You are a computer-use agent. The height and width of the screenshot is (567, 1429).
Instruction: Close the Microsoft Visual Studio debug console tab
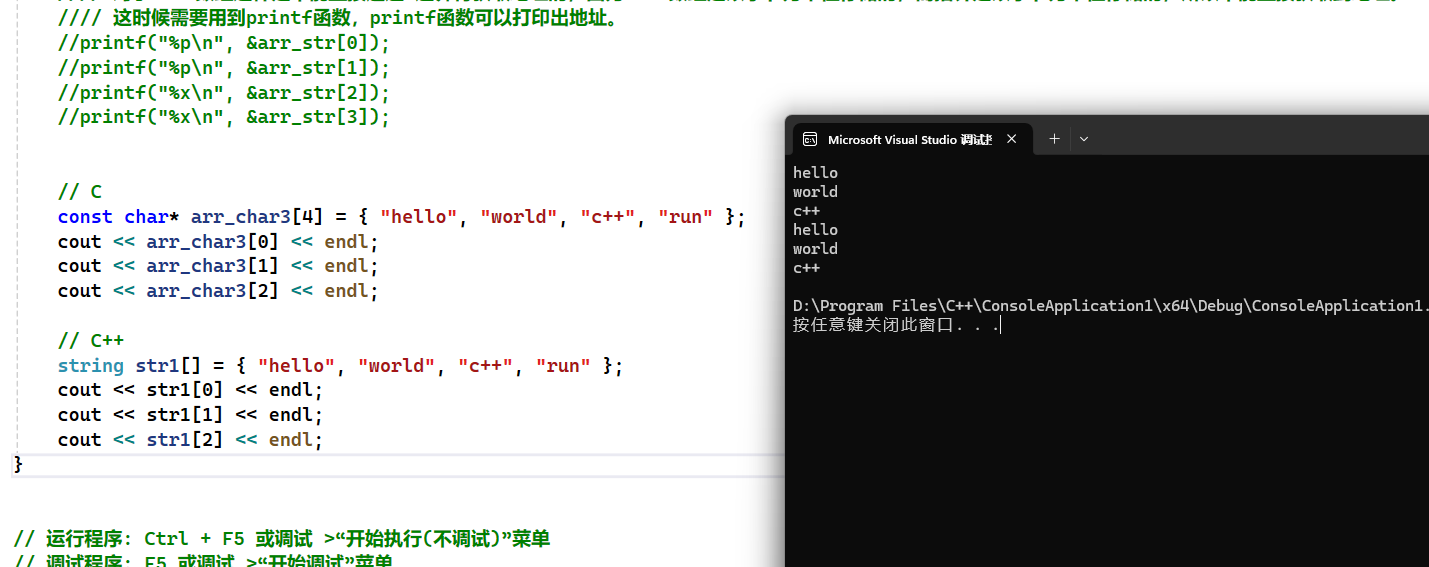[x=1011, y=139]
